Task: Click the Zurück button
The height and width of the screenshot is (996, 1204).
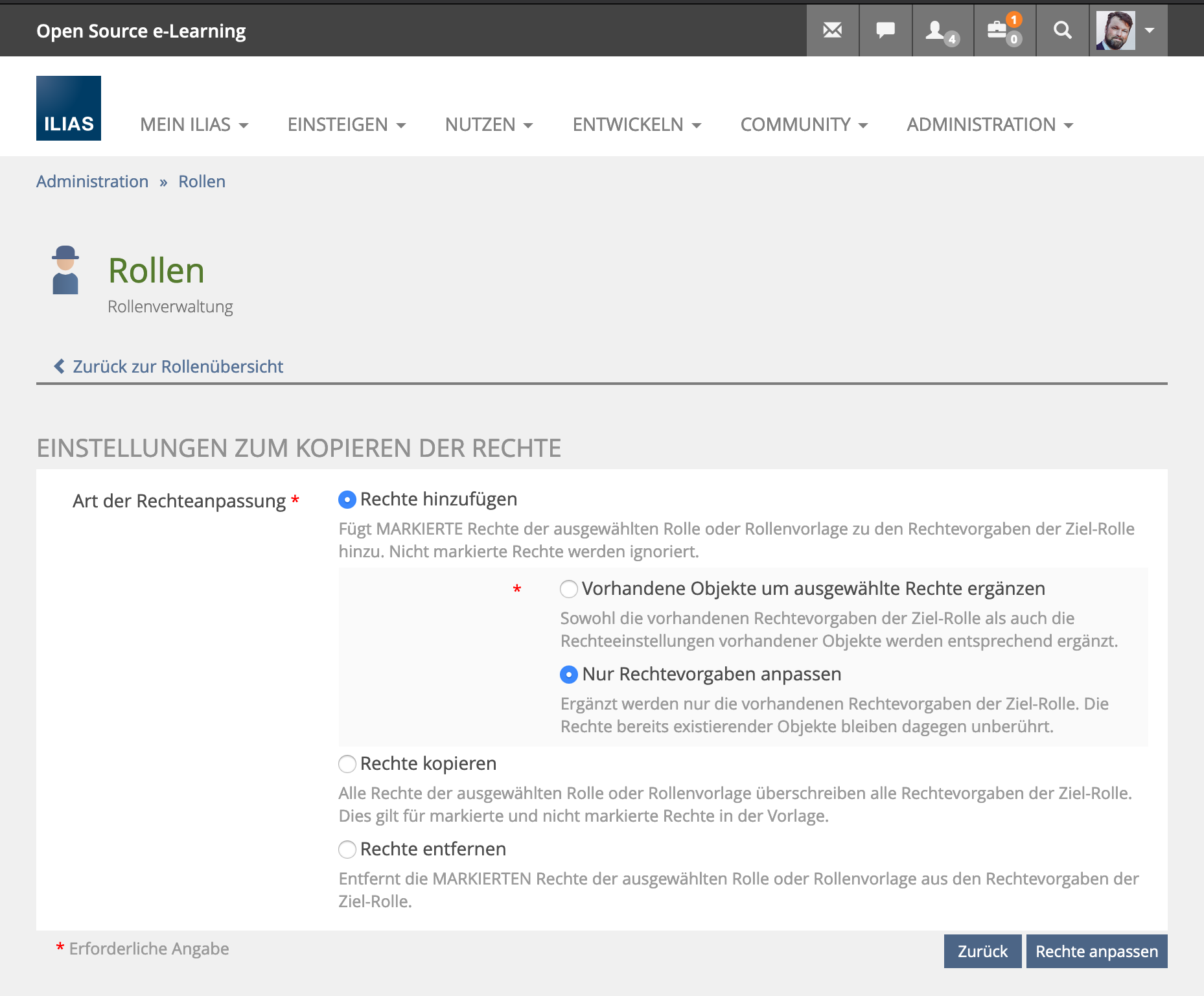Action: click(982, 951)
